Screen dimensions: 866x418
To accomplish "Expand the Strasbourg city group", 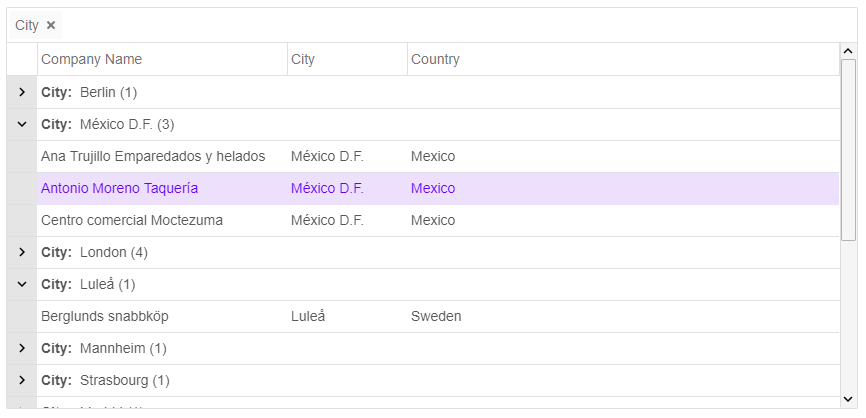I will coord(22,380).
